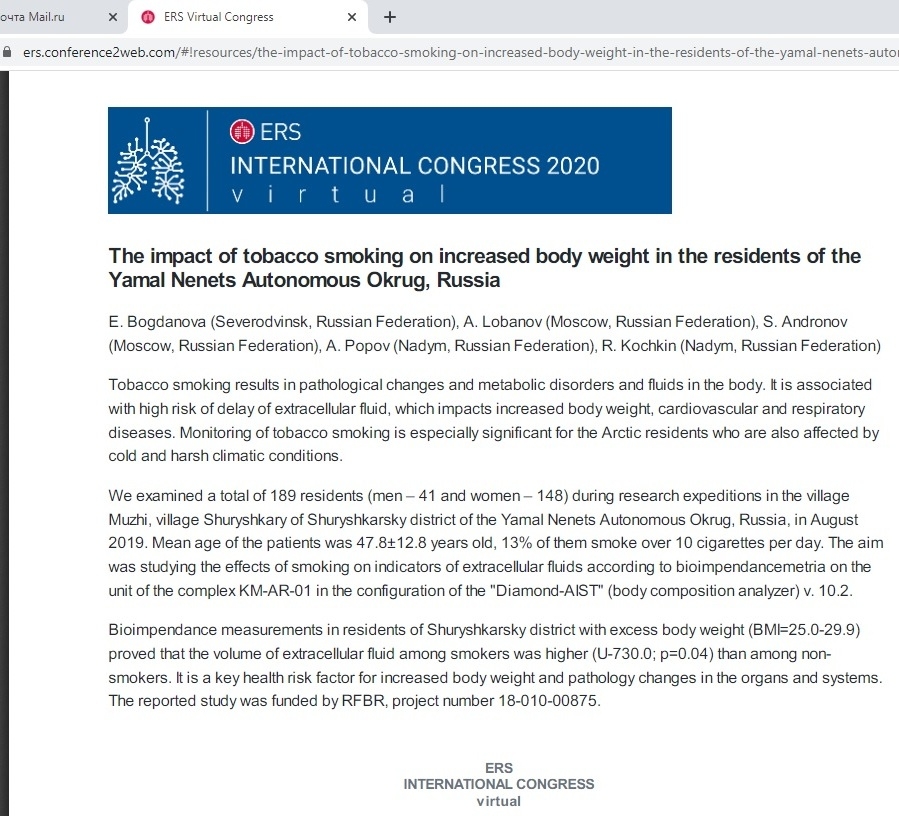The height and width of the screenshot is (816, 899).
Task: Click author name R. Kochkin
Action: (x=639, y=346)
